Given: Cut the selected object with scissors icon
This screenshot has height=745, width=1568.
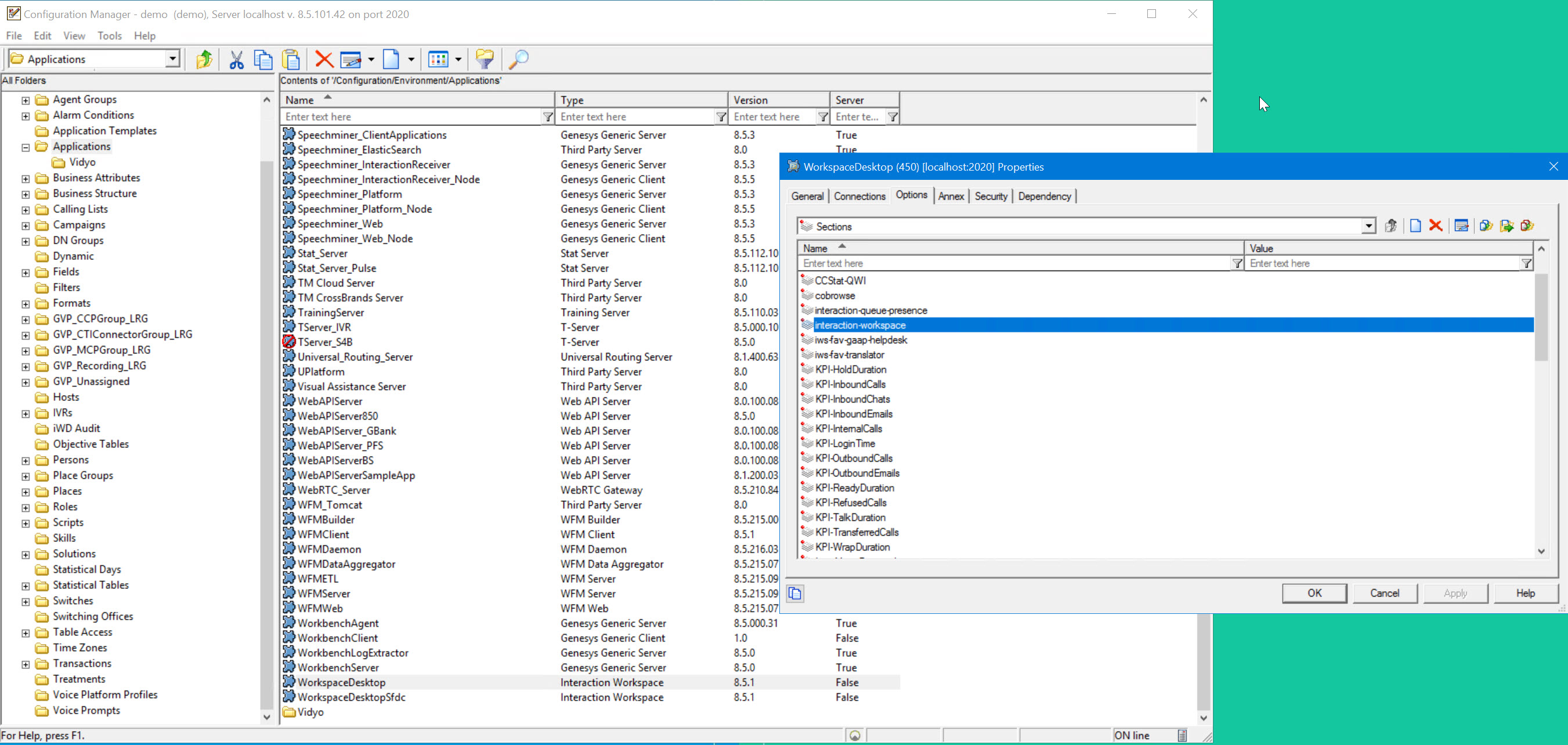Looking at the screenshot, I should 236,59.
